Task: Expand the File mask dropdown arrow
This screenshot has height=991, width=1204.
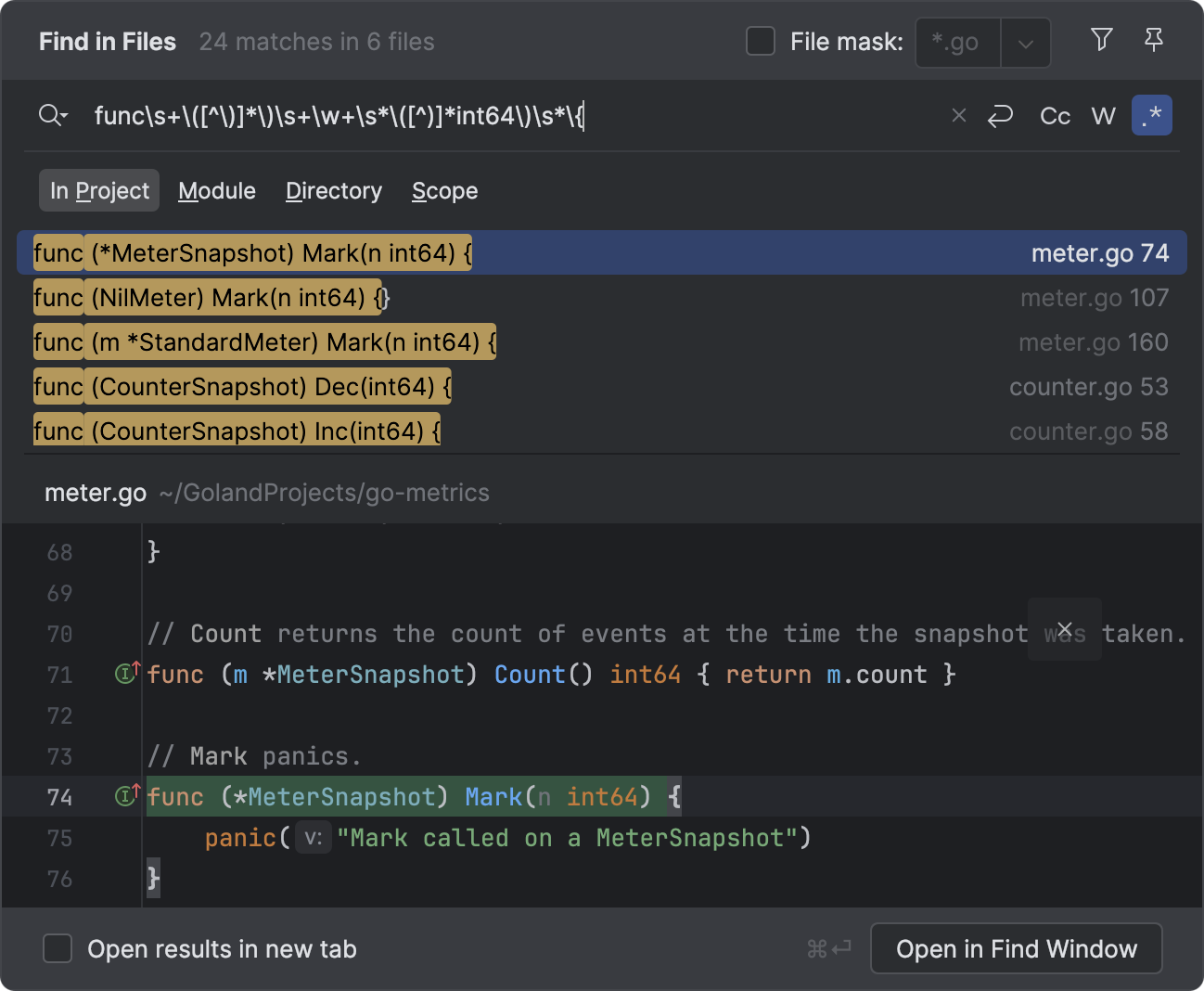Action: [1025, 44]
